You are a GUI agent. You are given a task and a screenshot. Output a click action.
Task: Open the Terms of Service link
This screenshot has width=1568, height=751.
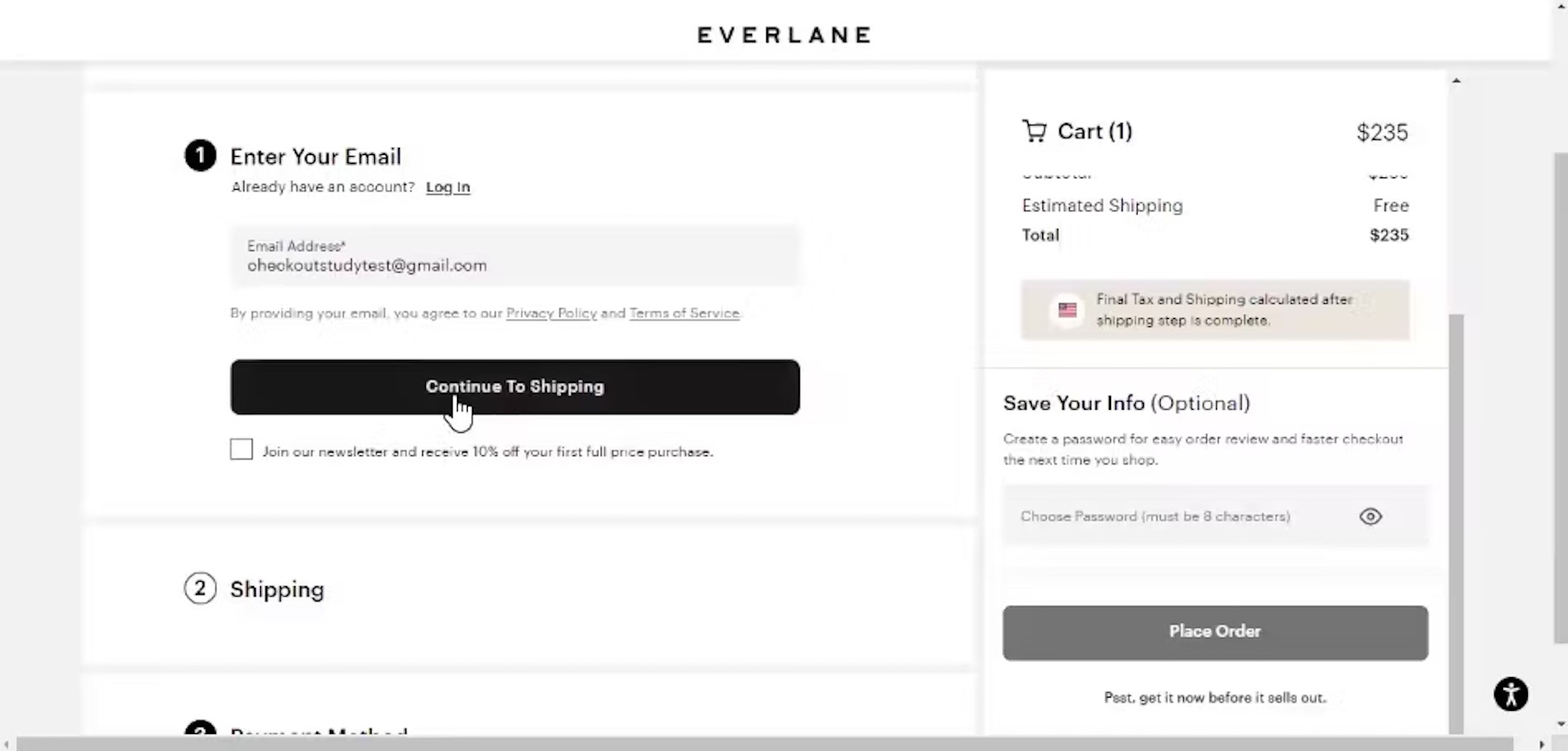point(684,314)
